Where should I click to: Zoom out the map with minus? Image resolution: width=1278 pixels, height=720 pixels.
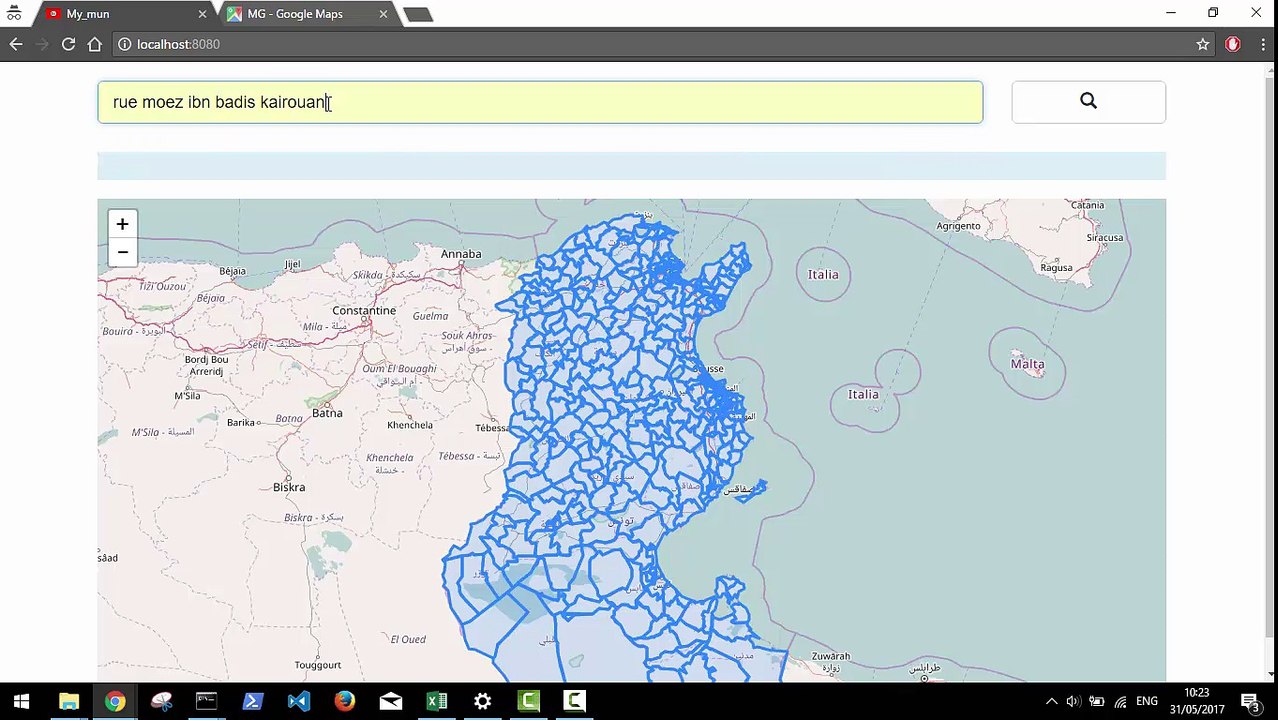[122, 252]
